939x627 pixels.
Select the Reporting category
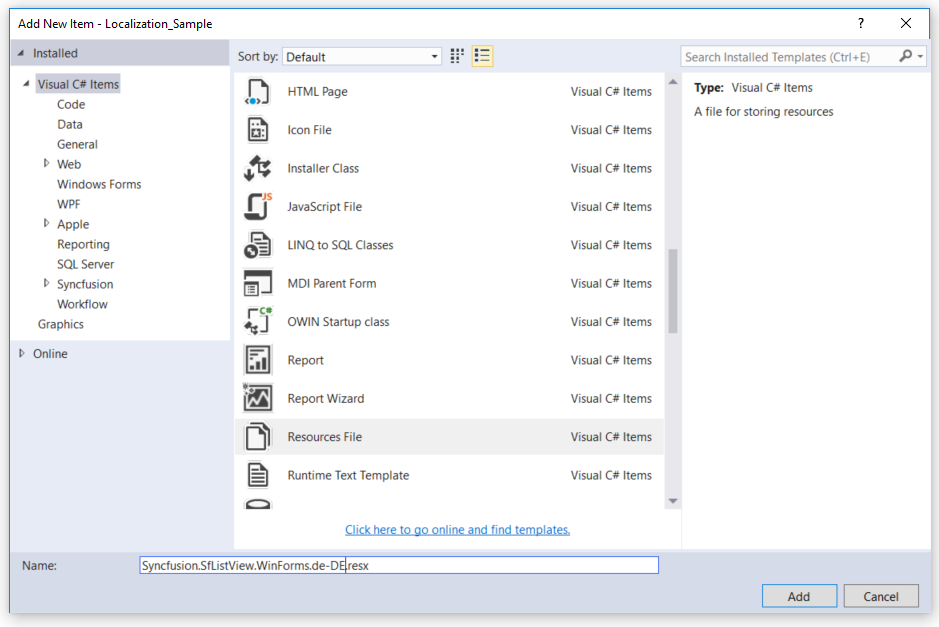(83, 244)
